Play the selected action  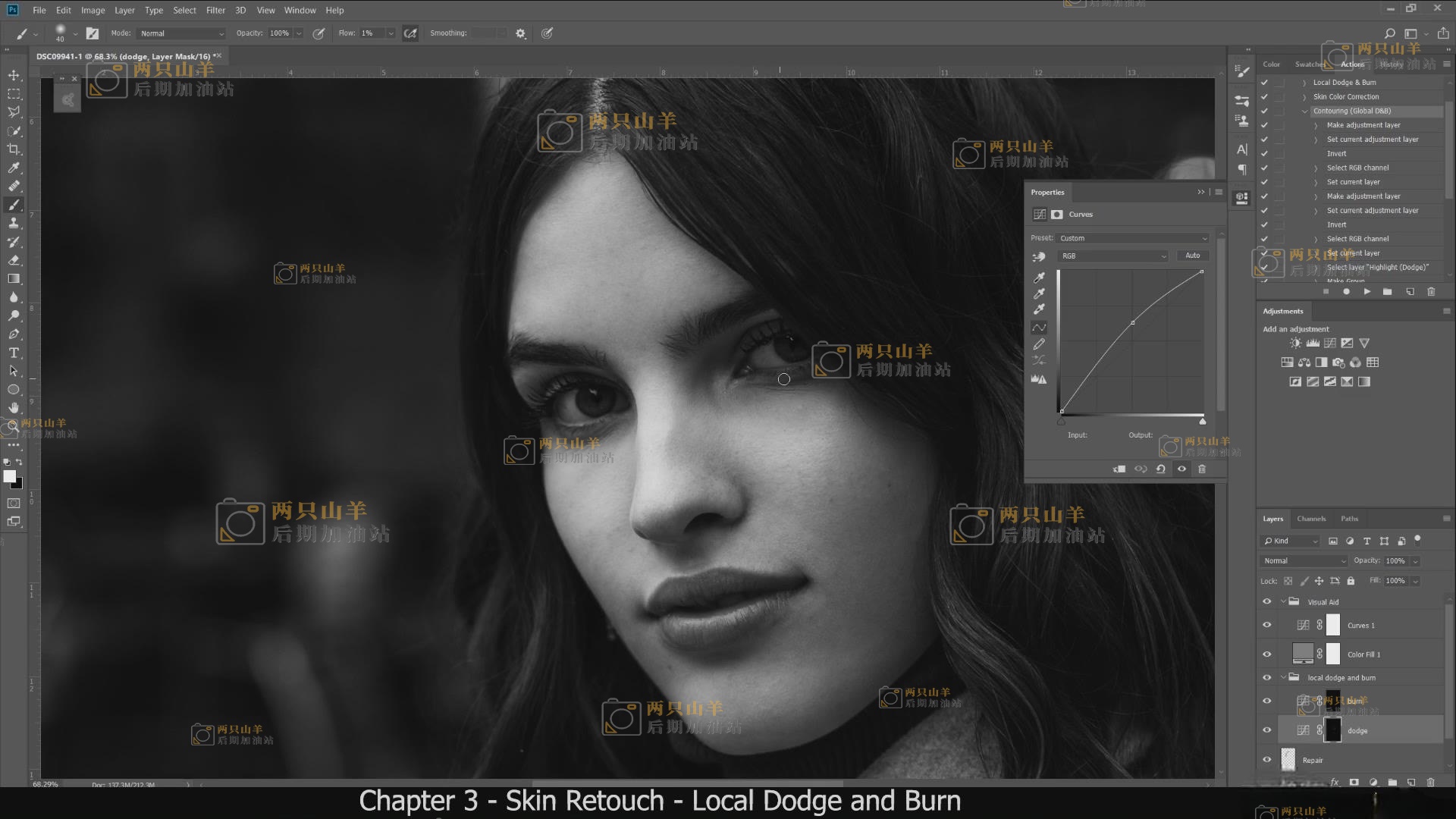1367,292
